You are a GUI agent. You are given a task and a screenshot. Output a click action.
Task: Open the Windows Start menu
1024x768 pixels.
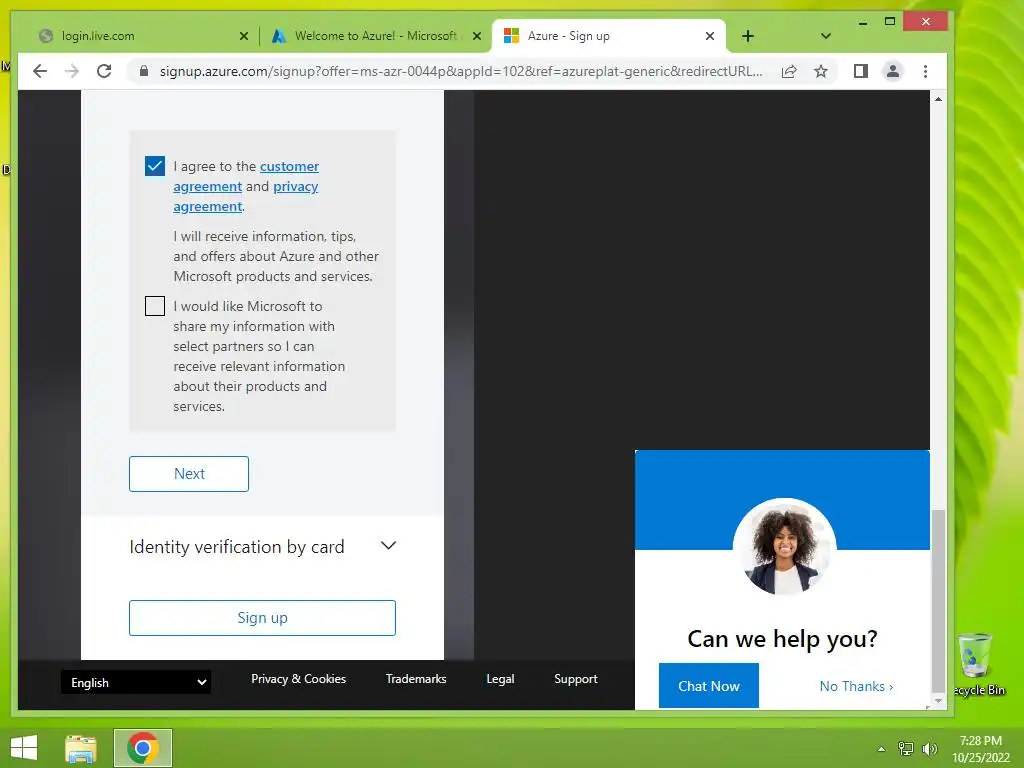(x=24, y=748)
